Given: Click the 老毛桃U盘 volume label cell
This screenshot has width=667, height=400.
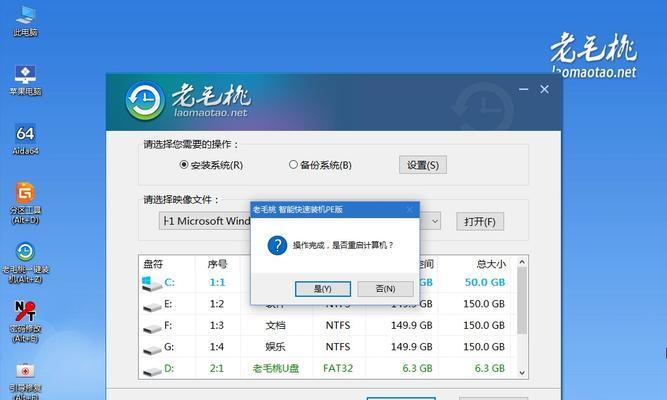Looking at the screenshot, I should point(276,368).
